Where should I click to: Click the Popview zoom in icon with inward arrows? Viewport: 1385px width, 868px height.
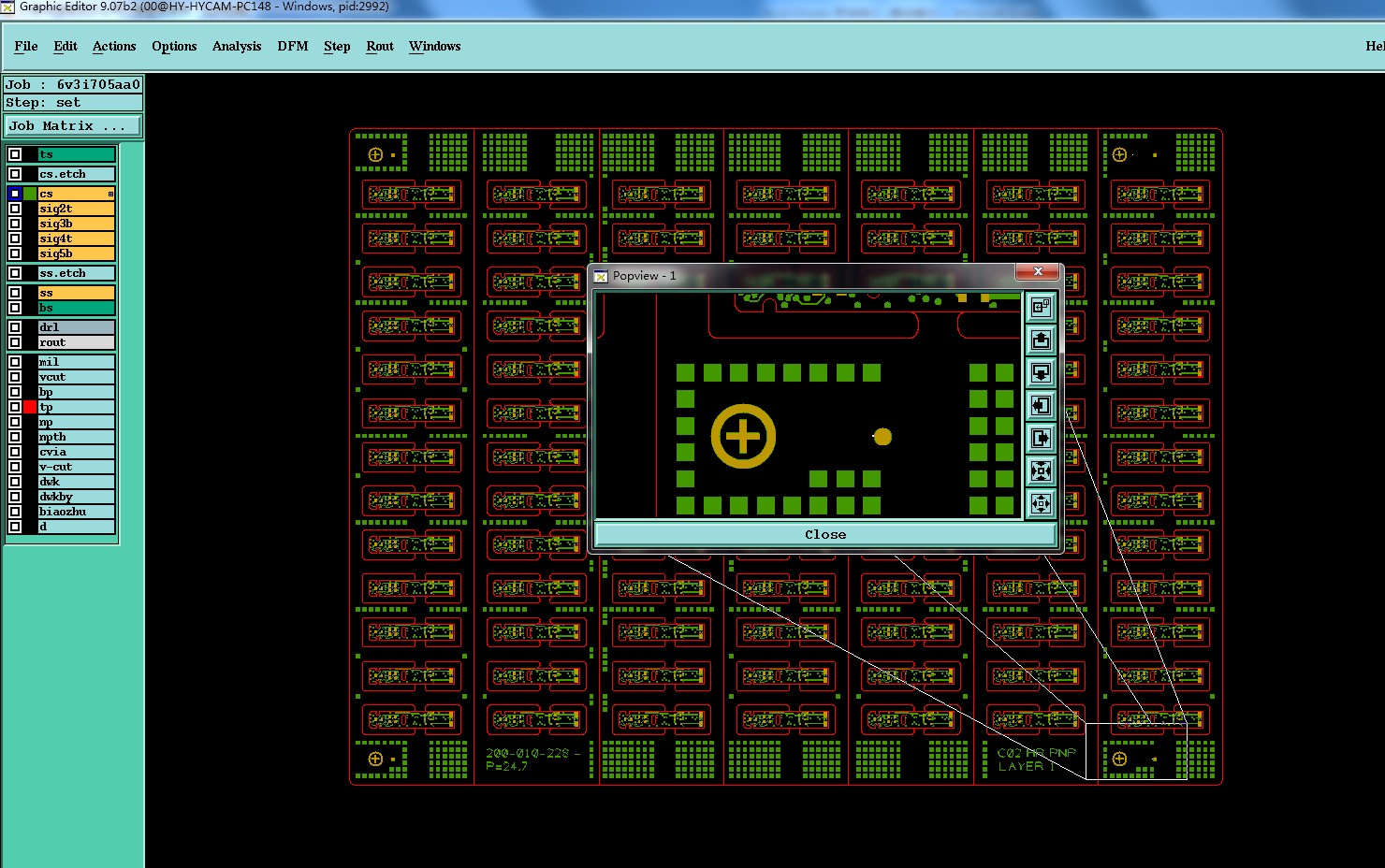[x=1041, y=470]
